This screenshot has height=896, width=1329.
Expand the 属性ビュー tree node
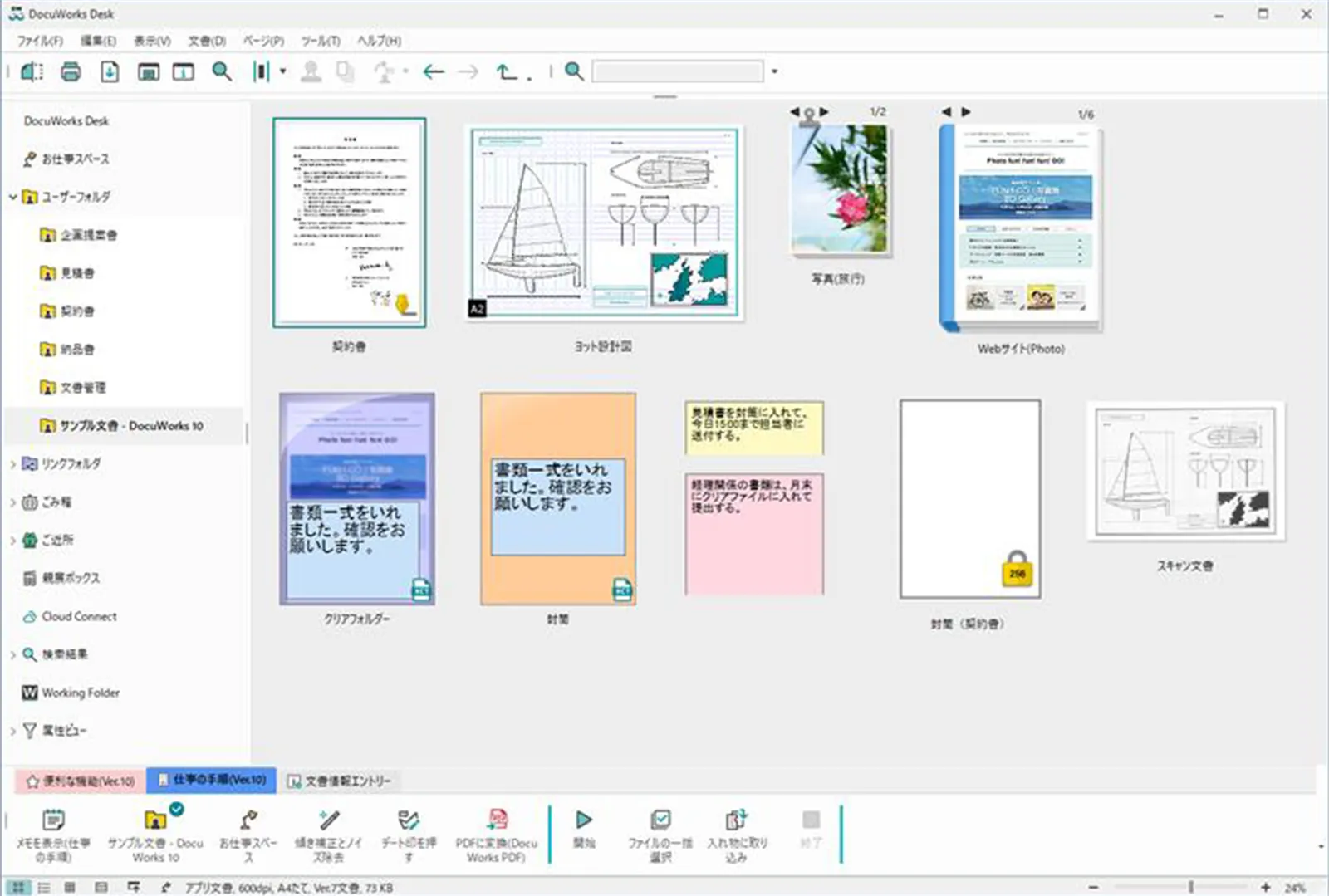[12, 731]
